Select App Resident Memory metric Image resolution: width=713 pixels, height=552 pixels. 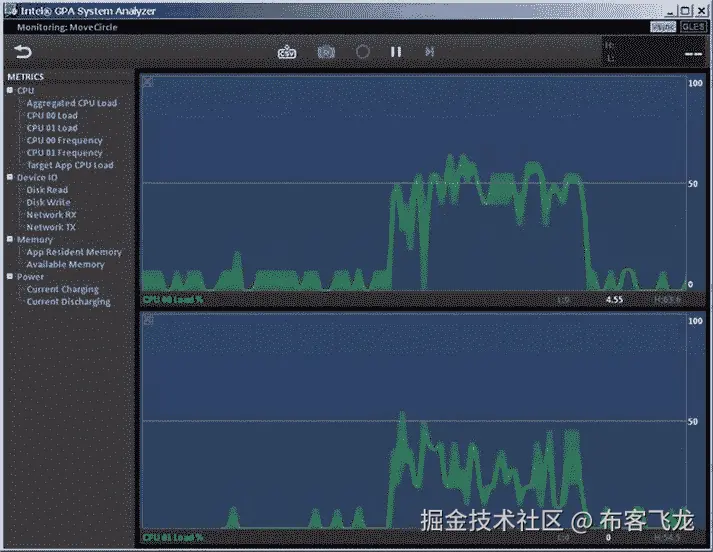click(74, 252)
